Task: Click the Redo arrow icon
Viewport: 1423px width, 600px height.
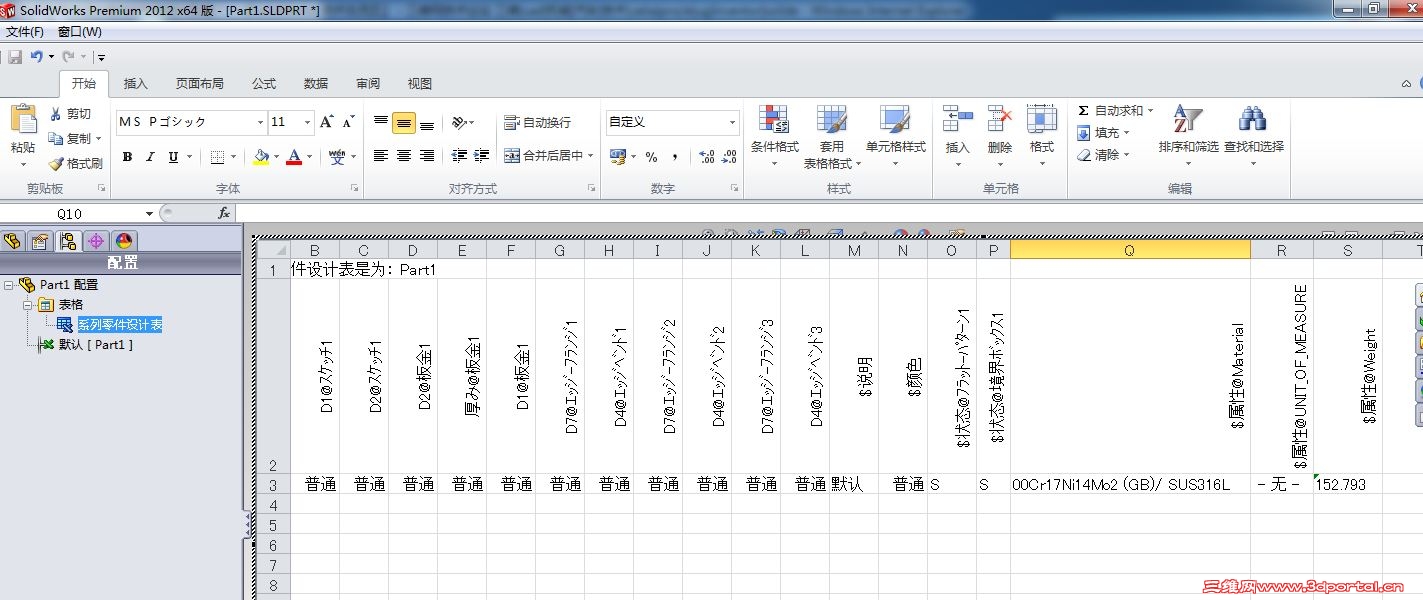Action: (x=68, y=57)
